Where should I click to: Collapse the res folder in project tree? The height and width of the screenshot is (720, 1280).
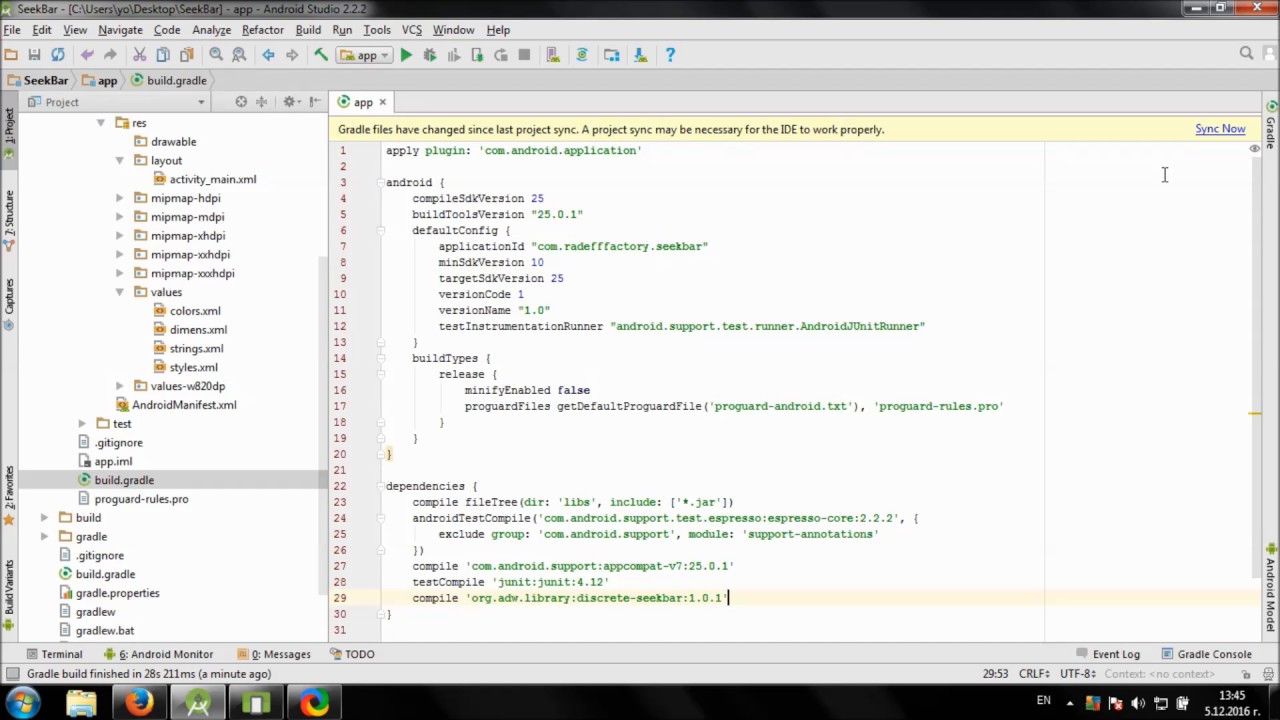click(x=101, y=123)
